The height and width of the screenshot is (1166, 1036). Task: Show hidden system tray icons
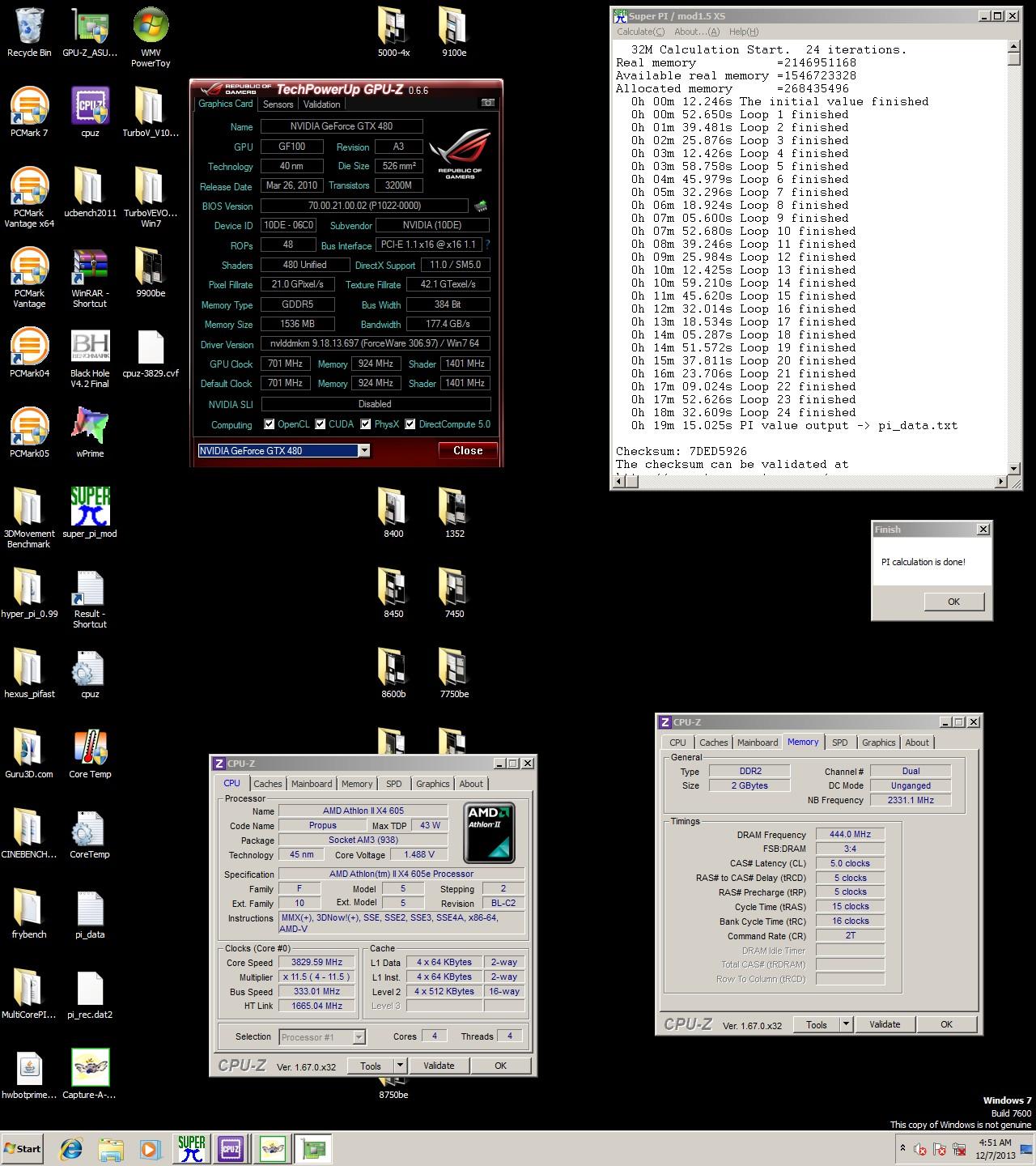pyautogui.click(x=902, y=1148)
